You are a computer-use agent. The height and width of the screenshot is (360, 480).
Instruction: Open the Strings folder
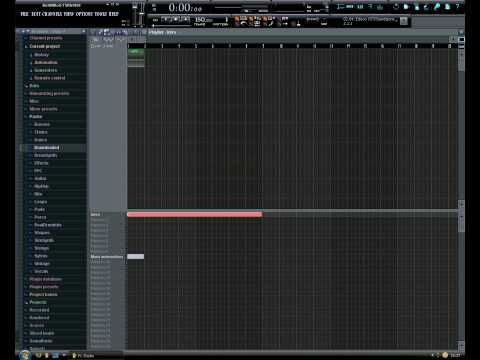coord(42,248)
